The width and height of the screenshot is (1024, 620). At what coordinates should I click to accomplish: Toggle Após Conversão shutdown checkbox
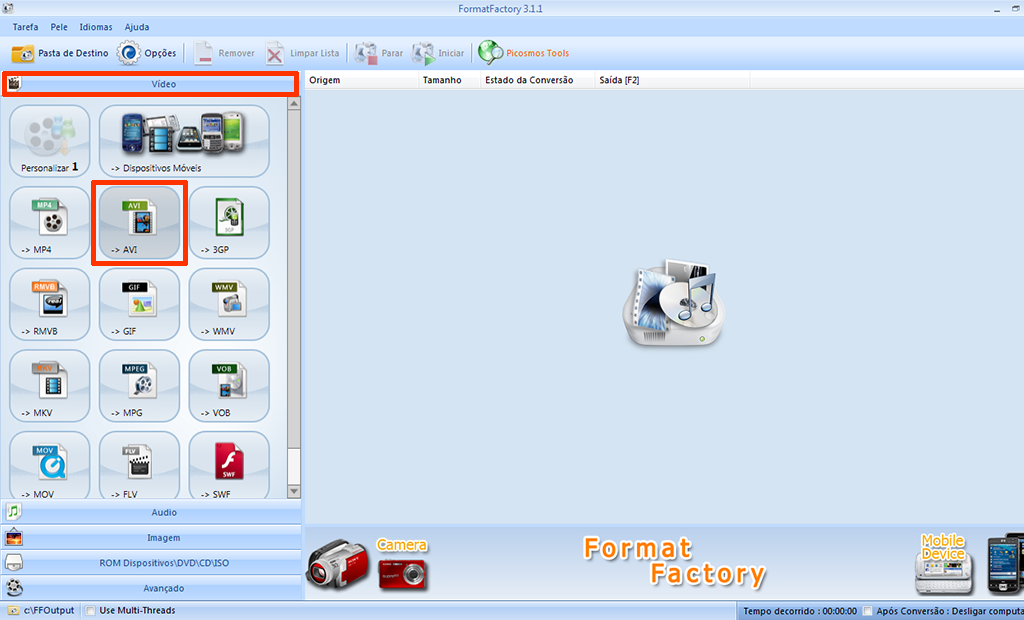click(867, 611)
